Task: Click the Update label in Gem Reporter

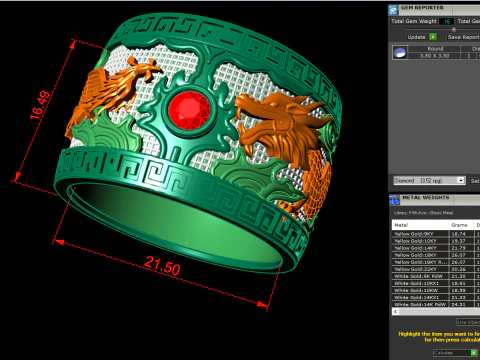Action: (416, 37)
